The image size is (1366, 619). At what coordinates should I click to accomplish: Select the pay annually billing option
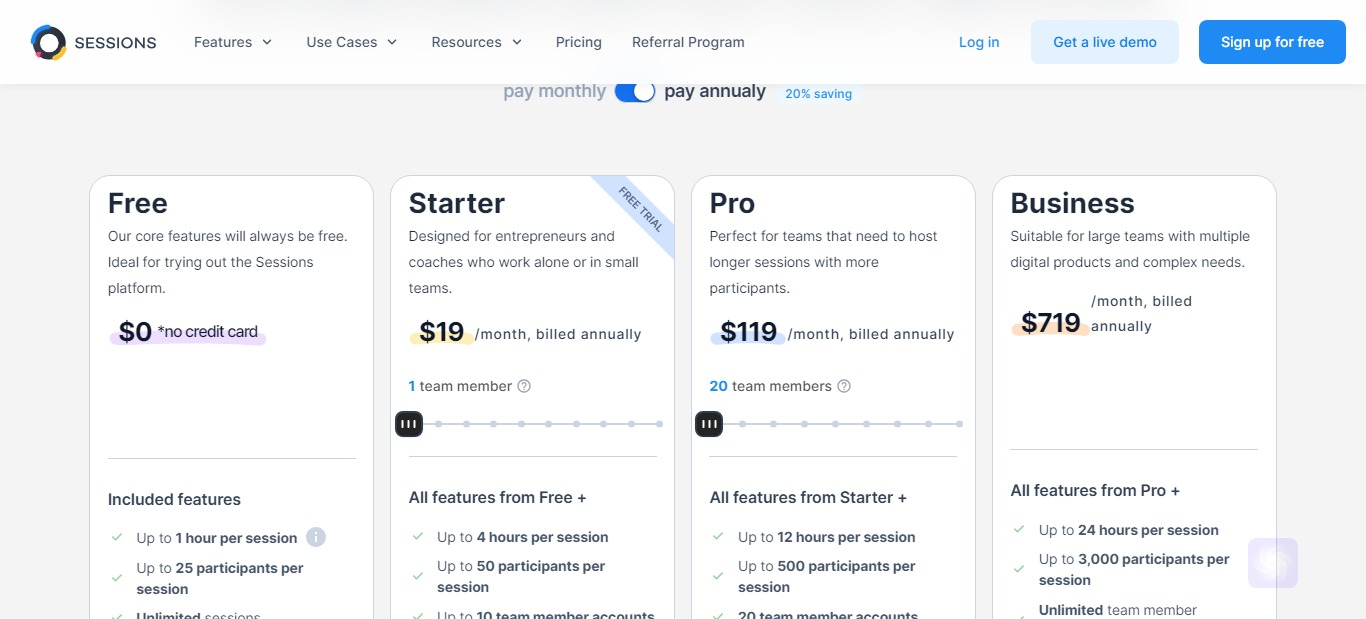(715, 91)
